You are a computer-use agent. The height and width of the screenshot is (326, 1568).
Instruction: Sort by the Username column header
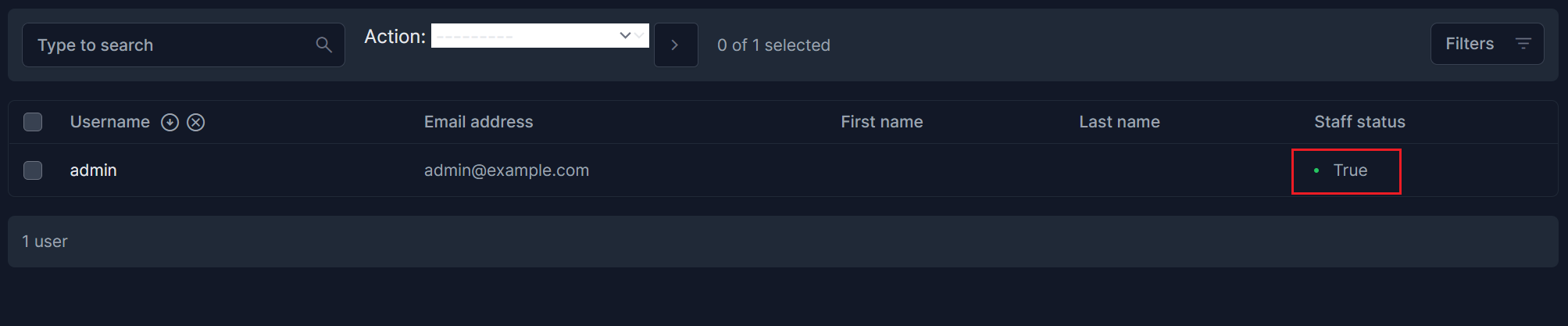pos(110,122)
